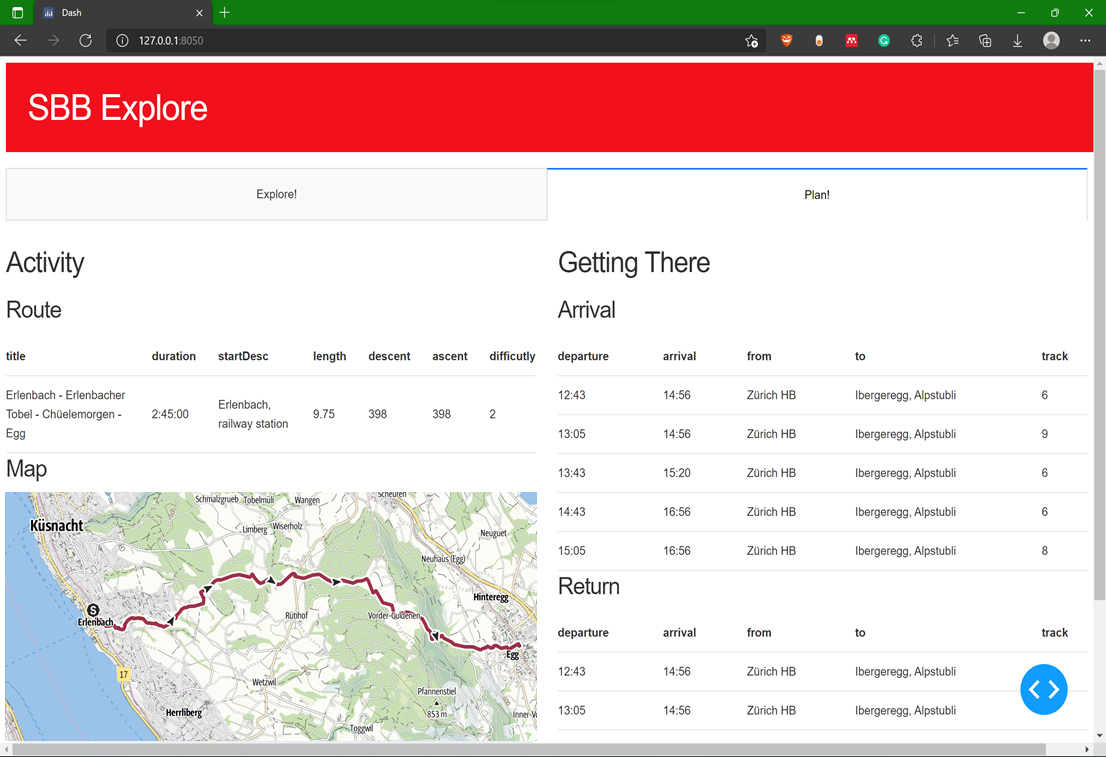This screenshot has width=1106, height=757.
Task: Click the address bar URL 127.0.0.1:8050
Action: point(171,40)
